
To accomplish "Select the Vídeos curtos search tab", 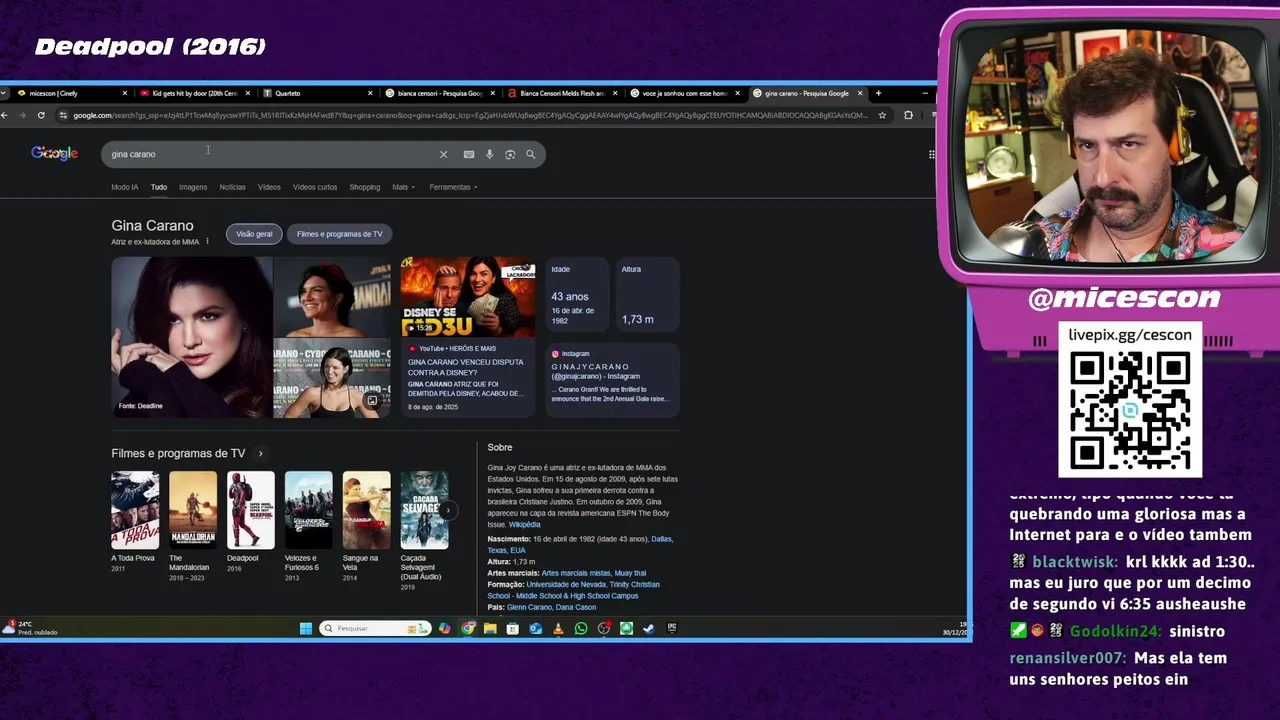I will [315, 187].
